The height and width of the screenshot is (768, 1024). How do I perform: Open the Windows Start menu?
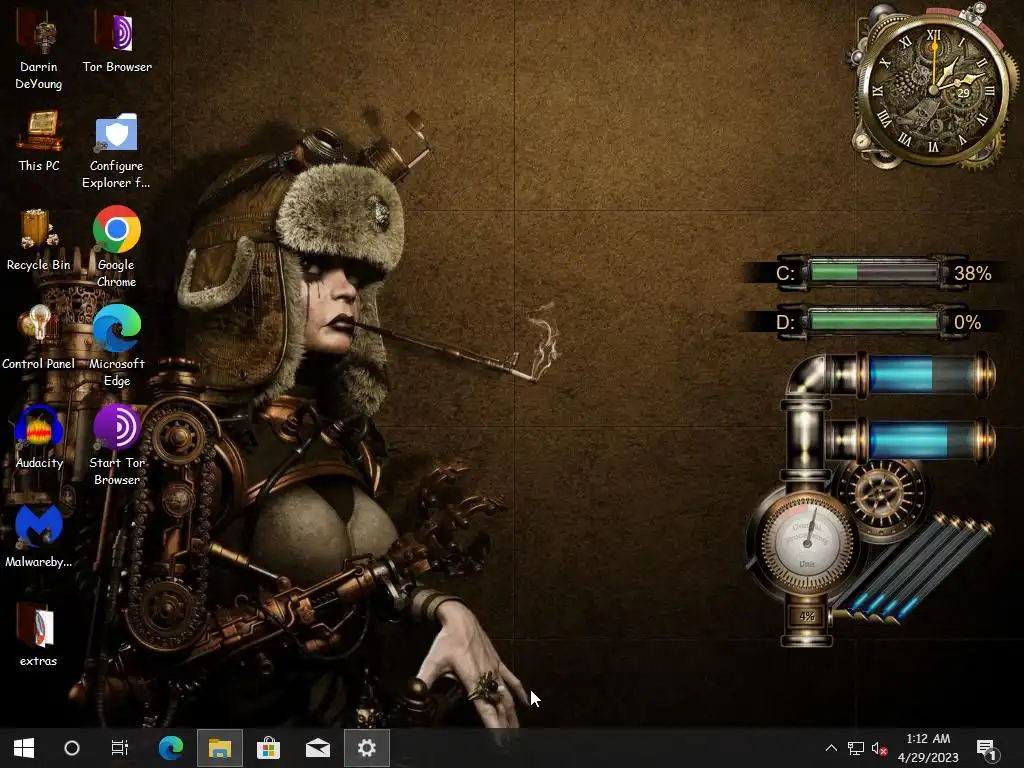24,748
